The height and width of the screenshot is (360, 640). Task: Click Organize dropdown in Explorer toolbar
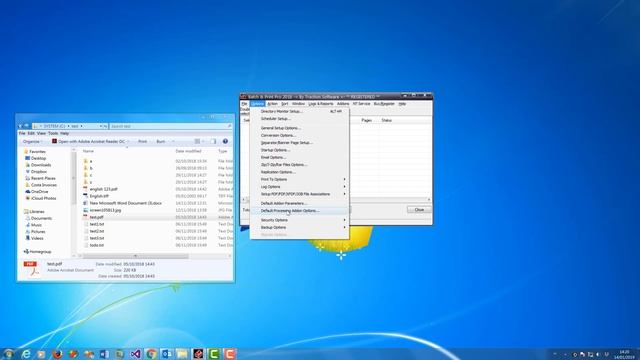[33, 141]
